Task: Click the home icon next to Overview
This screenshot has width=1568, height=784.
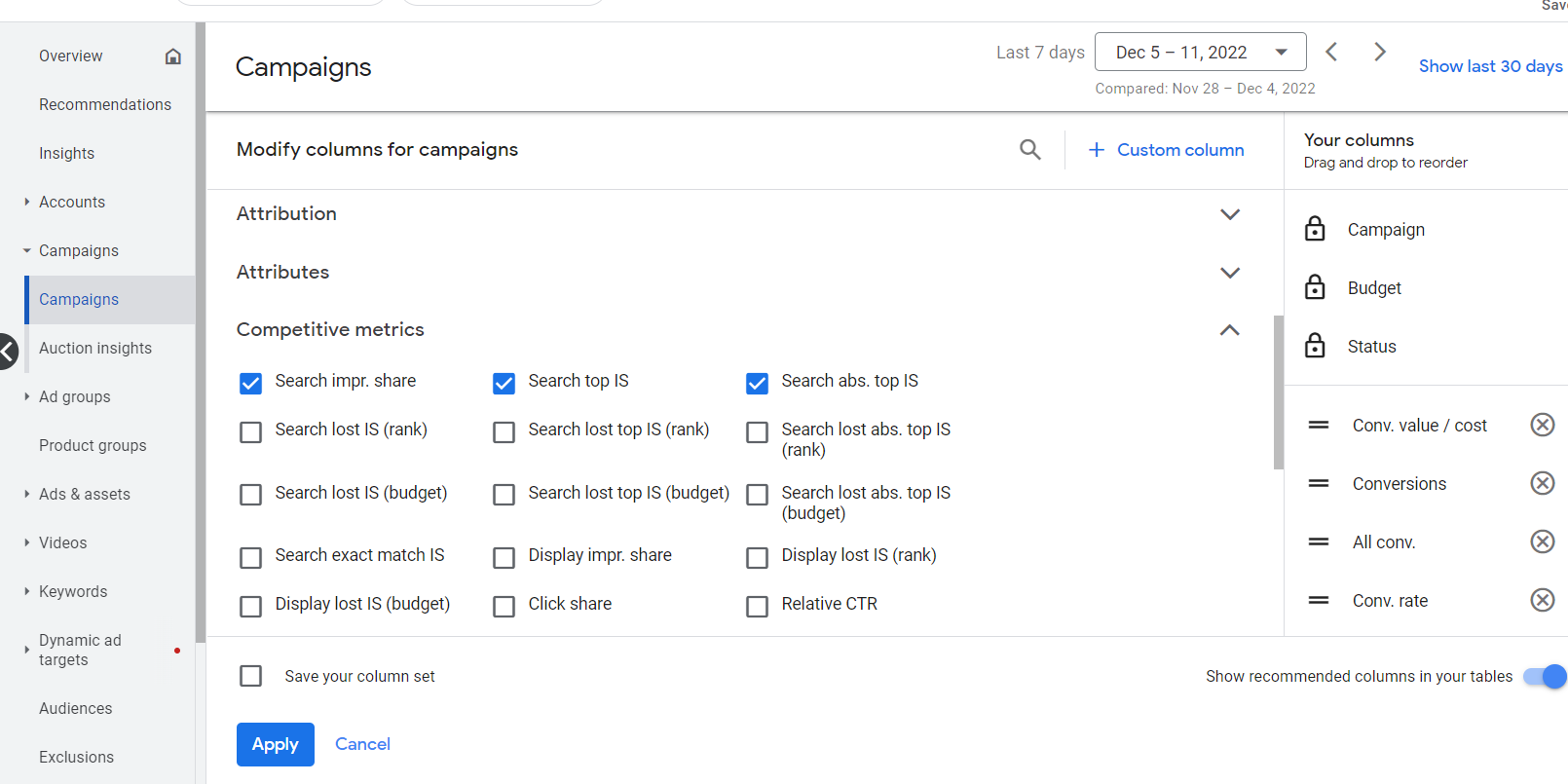Action: pyautogui.click(x=173, y=56)
